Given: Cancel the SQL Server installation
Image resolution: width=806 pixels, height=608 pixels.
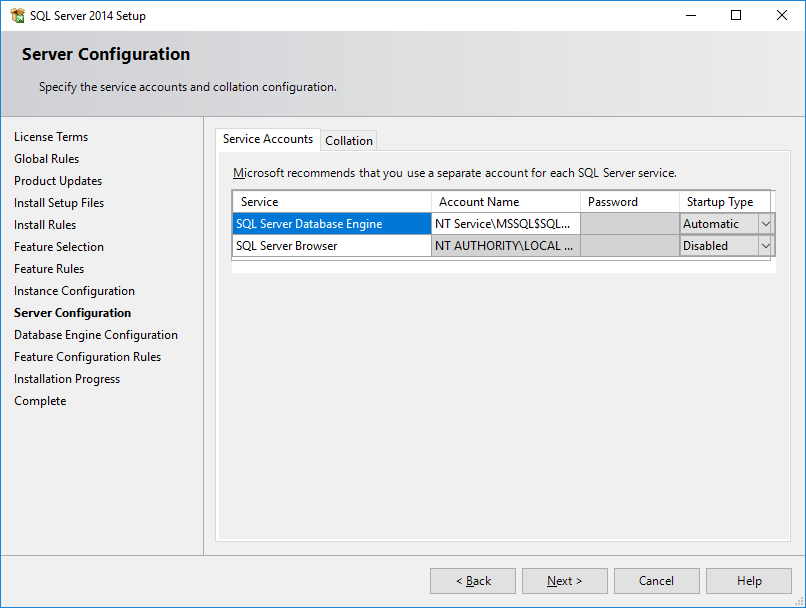Looking at the screenshot, I should 656,580.
